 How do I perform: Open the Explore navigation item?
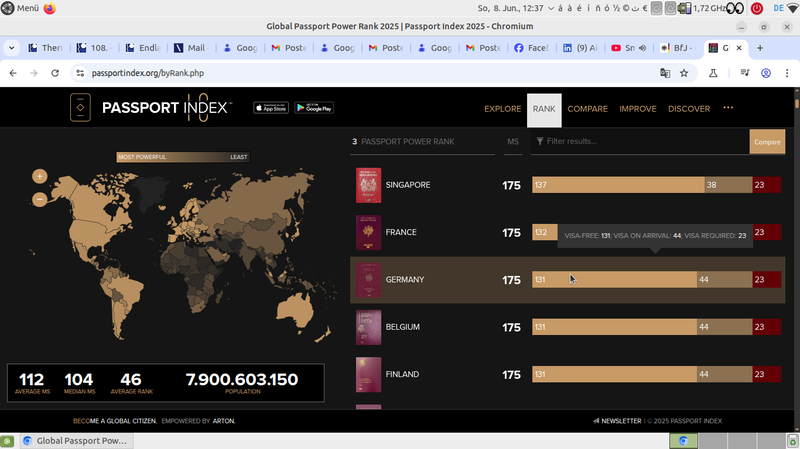click(x=502, y=109)
